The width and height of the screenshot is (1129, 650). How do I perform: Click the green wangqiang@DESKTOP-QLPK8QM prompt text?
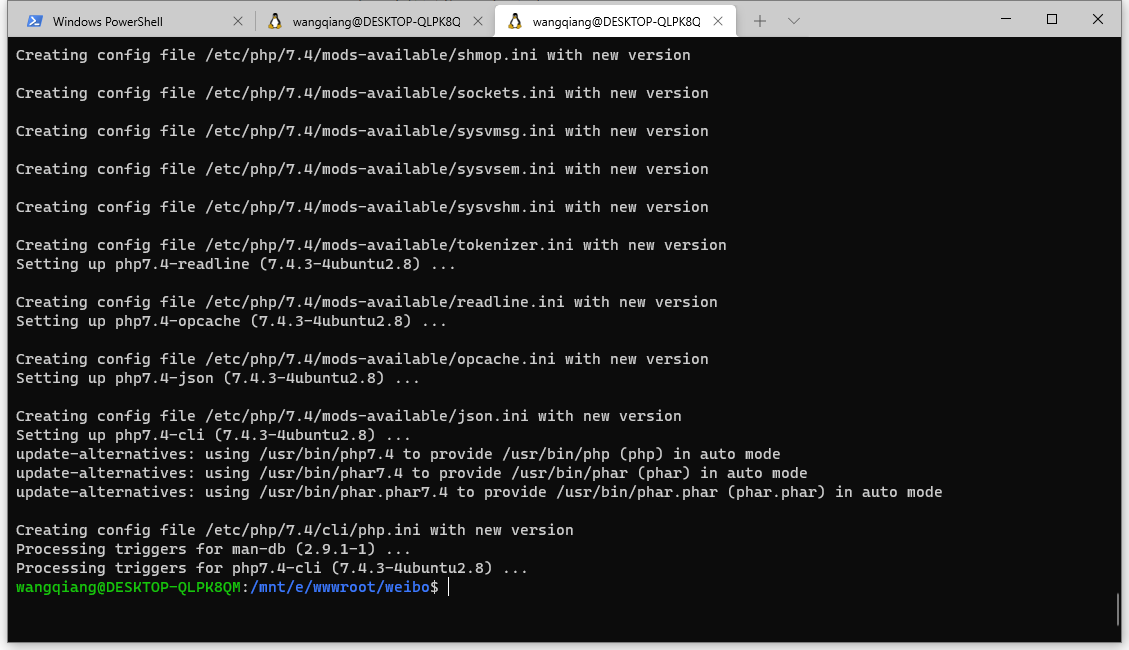pos(128,587)
